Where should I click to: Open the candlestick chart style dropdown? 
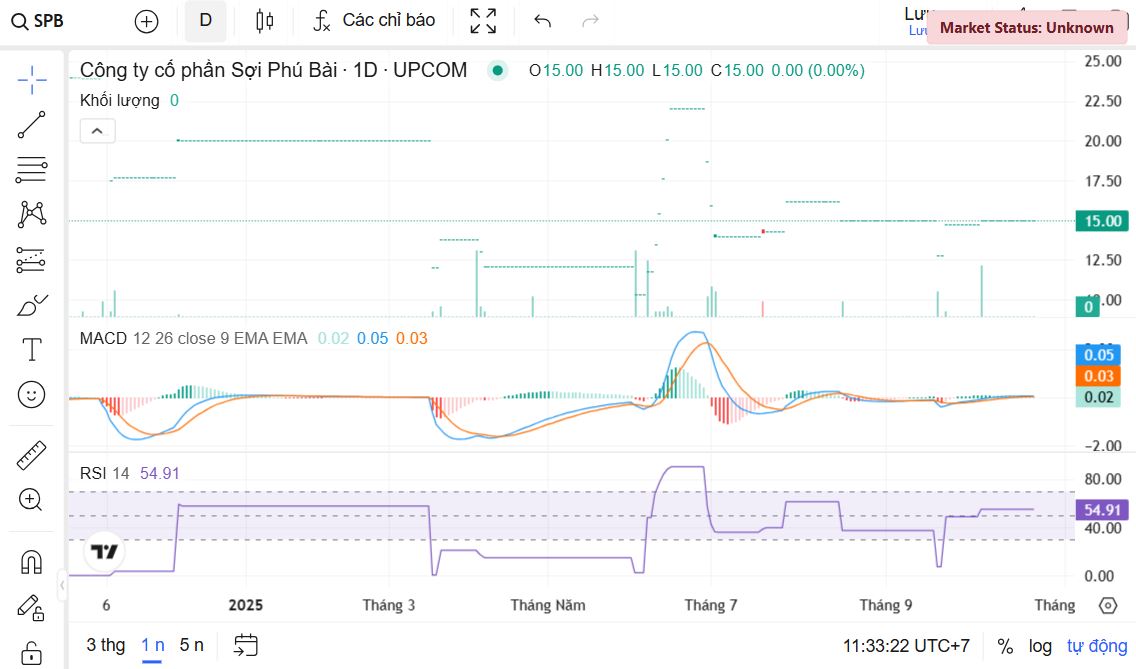pos(264,21)
